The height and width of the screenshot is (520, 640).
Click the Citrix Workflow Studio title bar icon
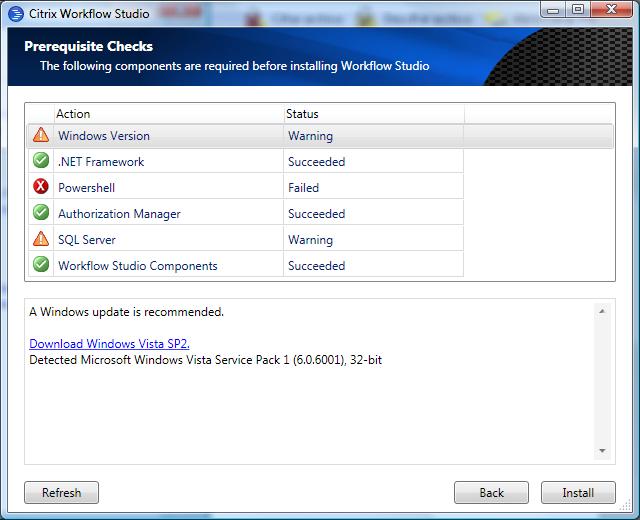tap(16, 14)
